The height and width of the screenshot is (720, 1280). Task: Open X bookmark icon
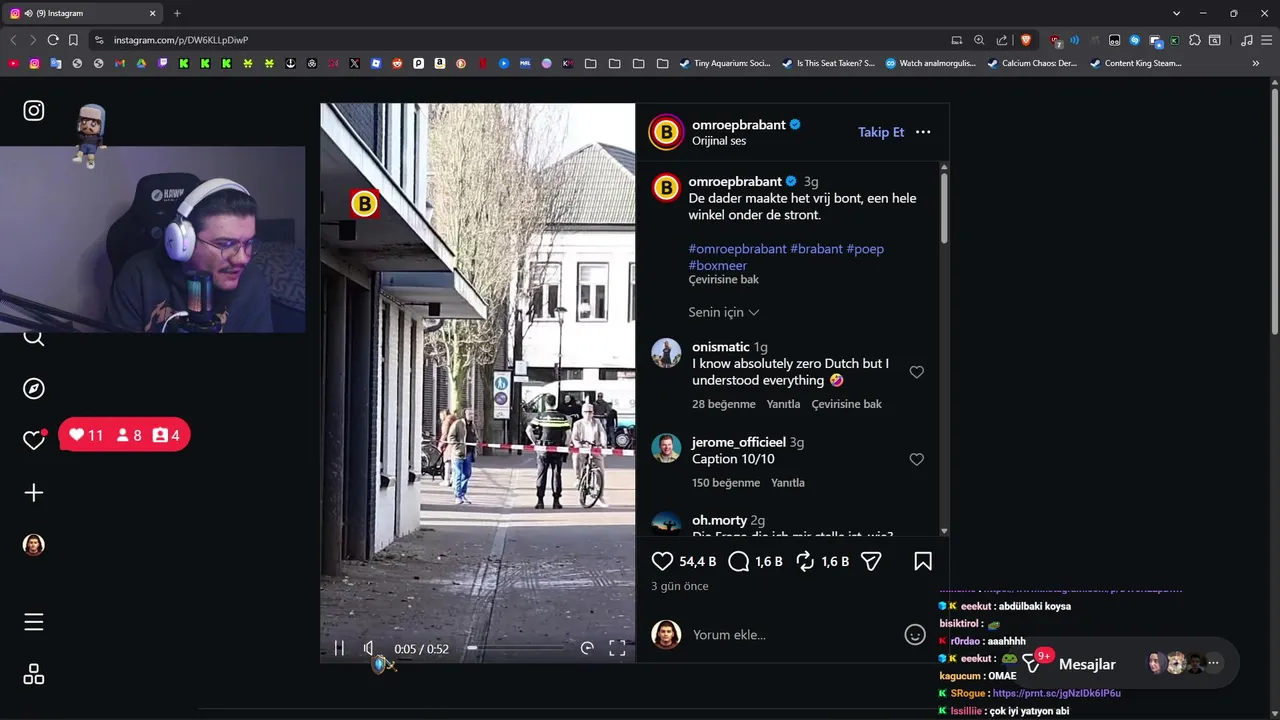click(354, 63)
